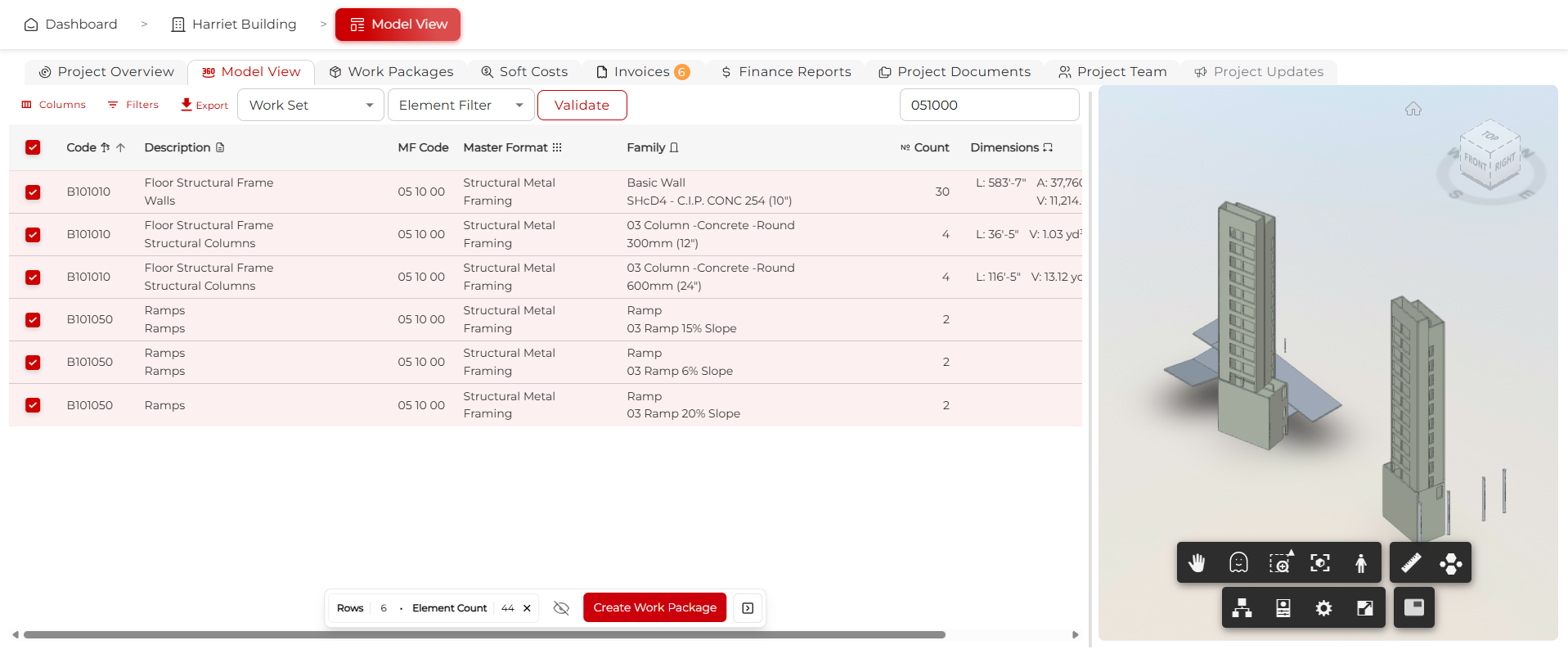Toggle the Ghost mode icon in viewer
This screenshot has width=1568, height=654.
coord(1238,563)
